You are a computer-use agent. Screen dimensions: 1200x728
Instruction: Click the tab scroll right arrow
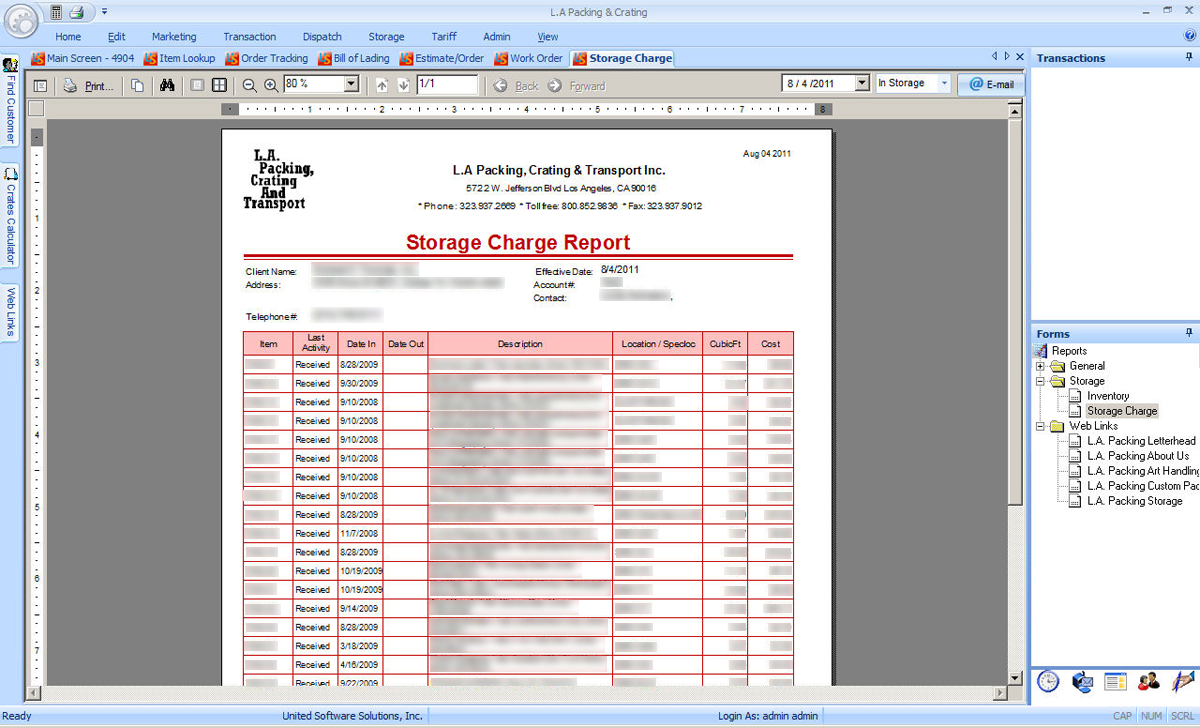(1007, 57)
